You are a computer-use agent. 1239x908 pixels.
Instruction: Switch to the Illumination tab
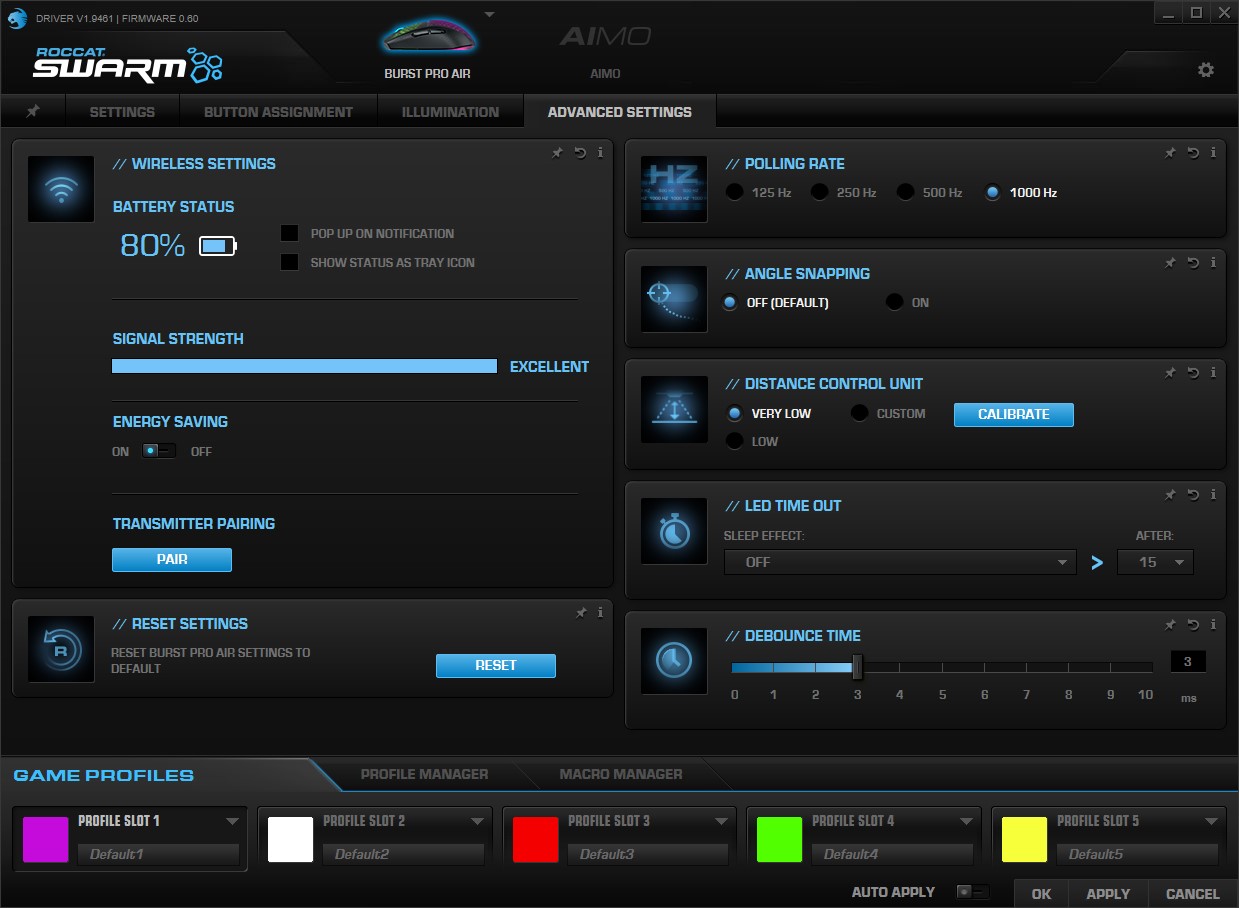coord(450,112)
